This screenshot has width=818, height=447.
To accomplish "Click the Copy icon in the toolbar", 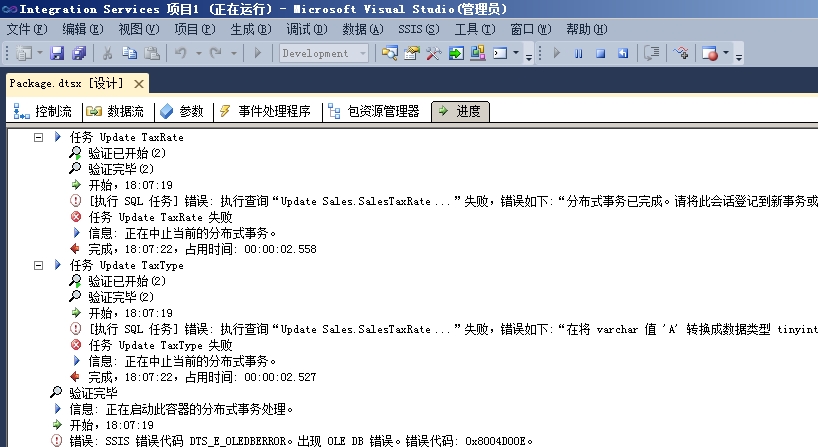I will (129, 53).
